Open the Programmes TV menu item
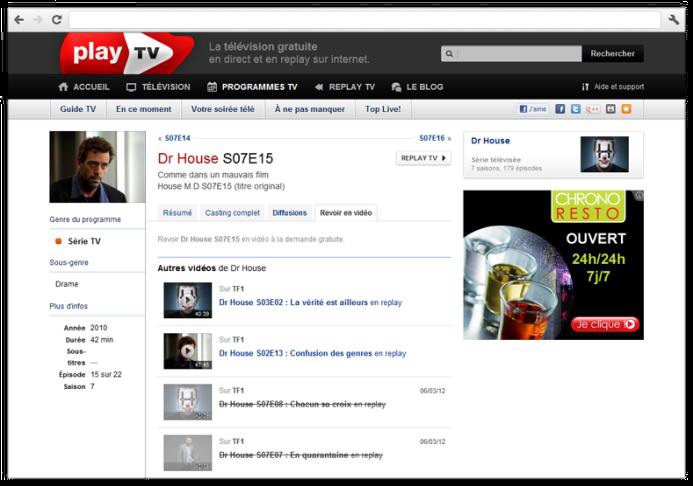693x486 pixels. [252, 87]
